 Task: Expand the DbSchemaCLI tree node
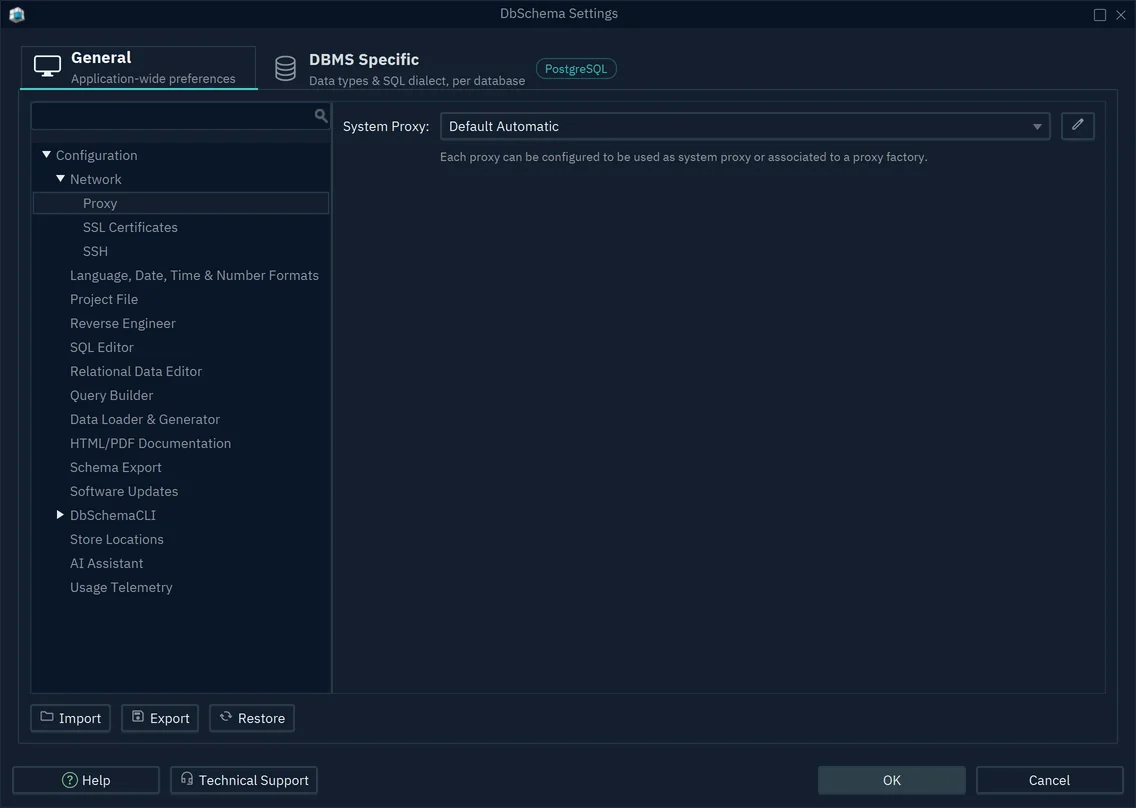[x=60, y=515]
